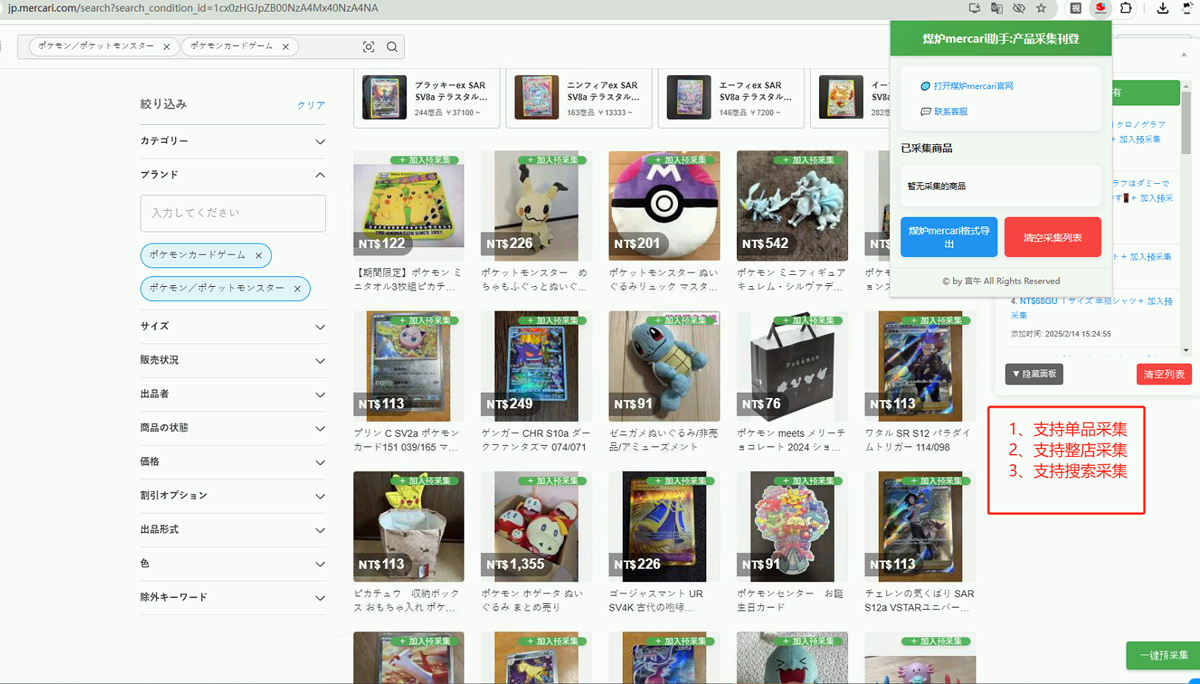1200x684 pixels.
Task: Toggle the 隐藏面板 panel button
Action: pos(1034,373)
